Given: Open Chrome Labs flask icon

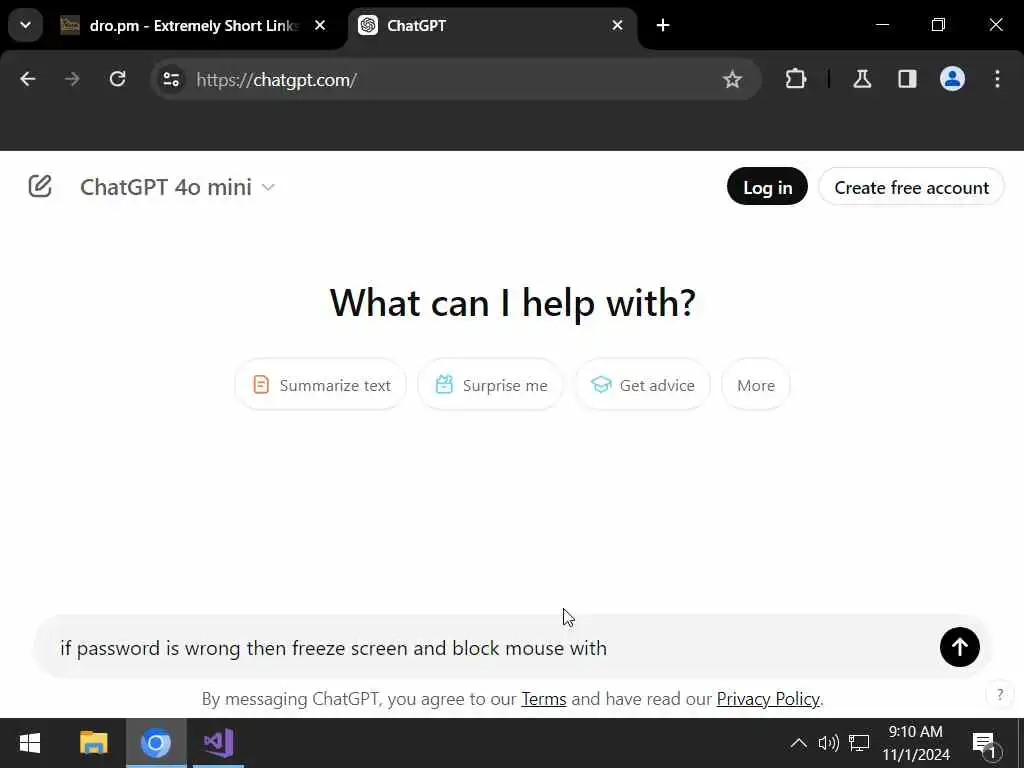Looking at the screenshot, I should coord(862,79).
